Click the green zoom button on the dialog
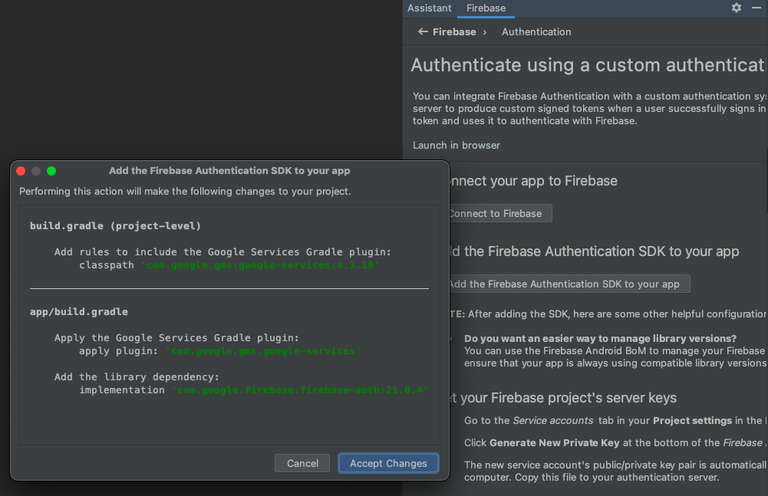This screenshot has height=496, width=768. coord(51,171)
